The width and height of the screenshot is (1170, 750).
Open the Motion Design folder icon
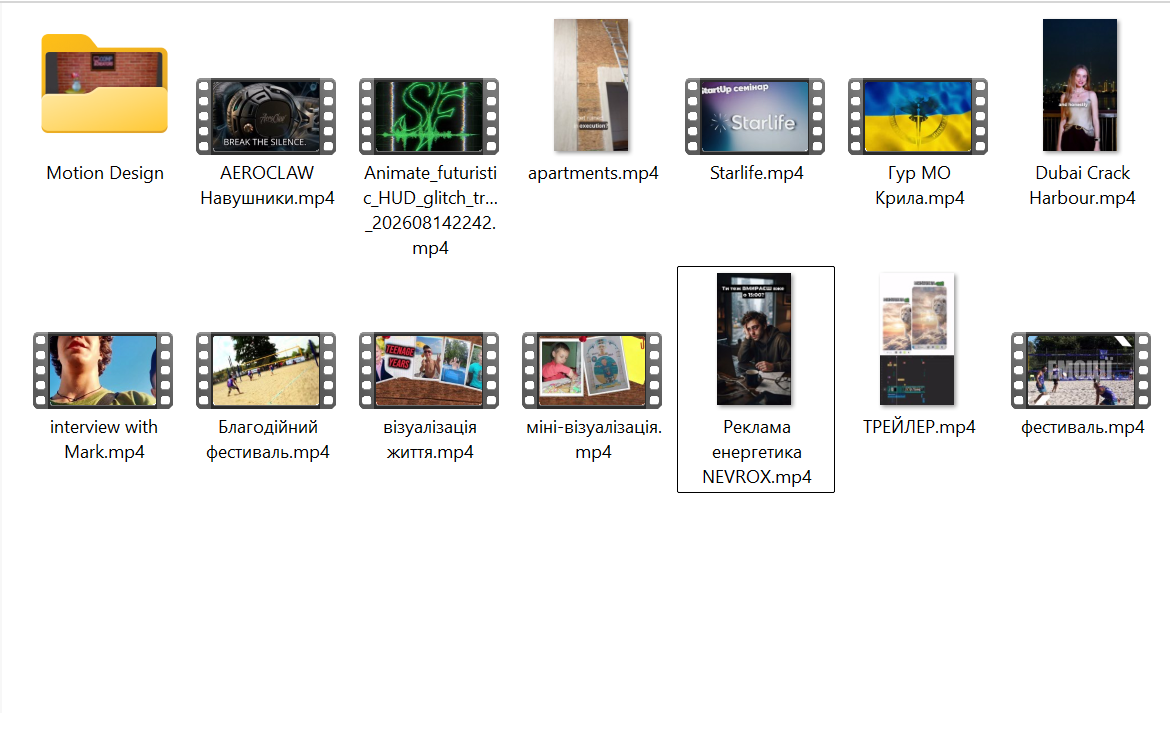point(104,84)
